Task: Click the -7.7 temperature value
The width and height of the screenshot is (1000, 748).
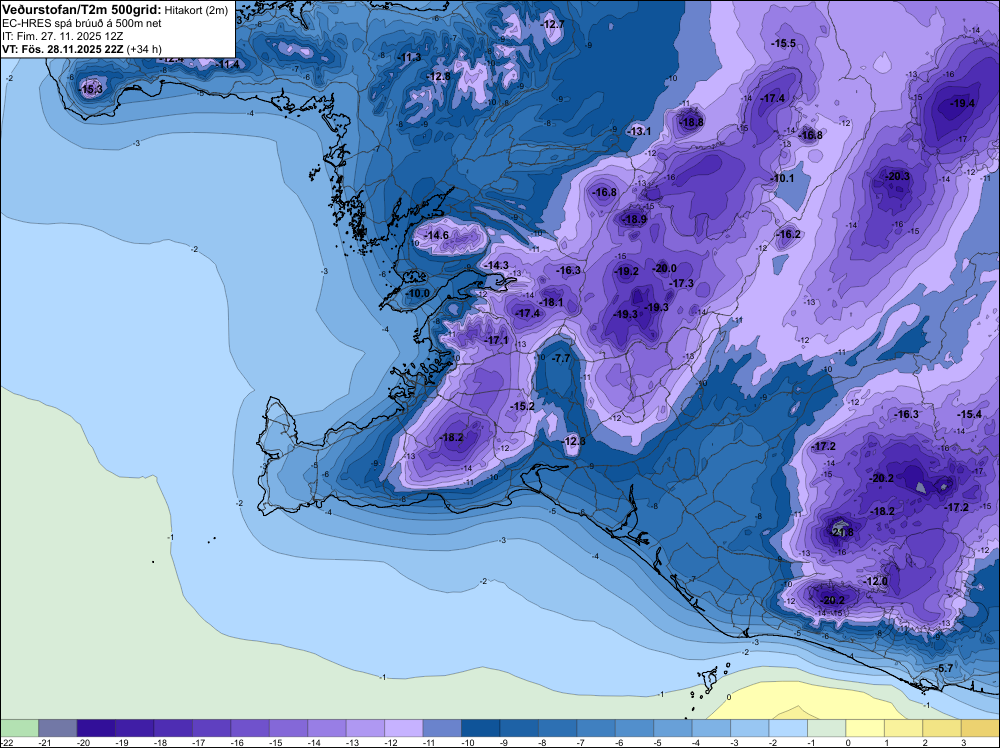Action: [561, 359]
